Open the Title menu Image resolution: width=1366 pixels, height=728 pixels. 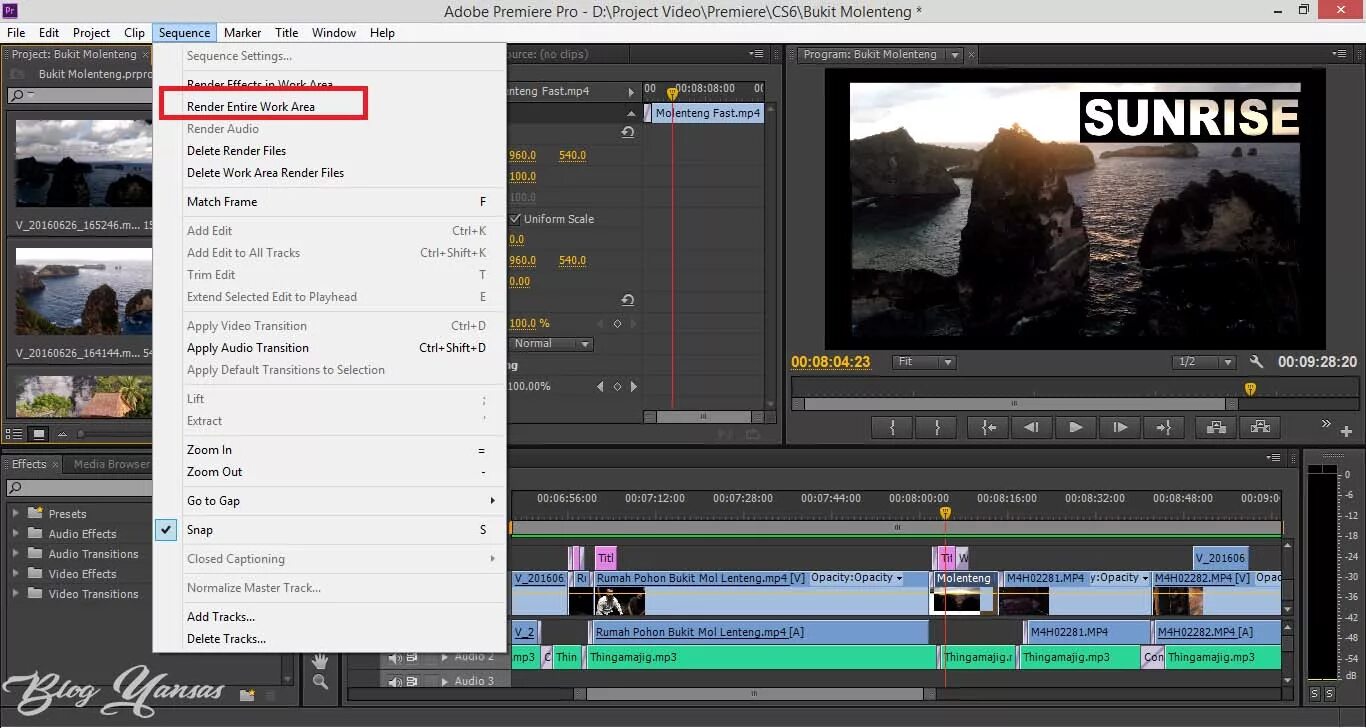287,33
